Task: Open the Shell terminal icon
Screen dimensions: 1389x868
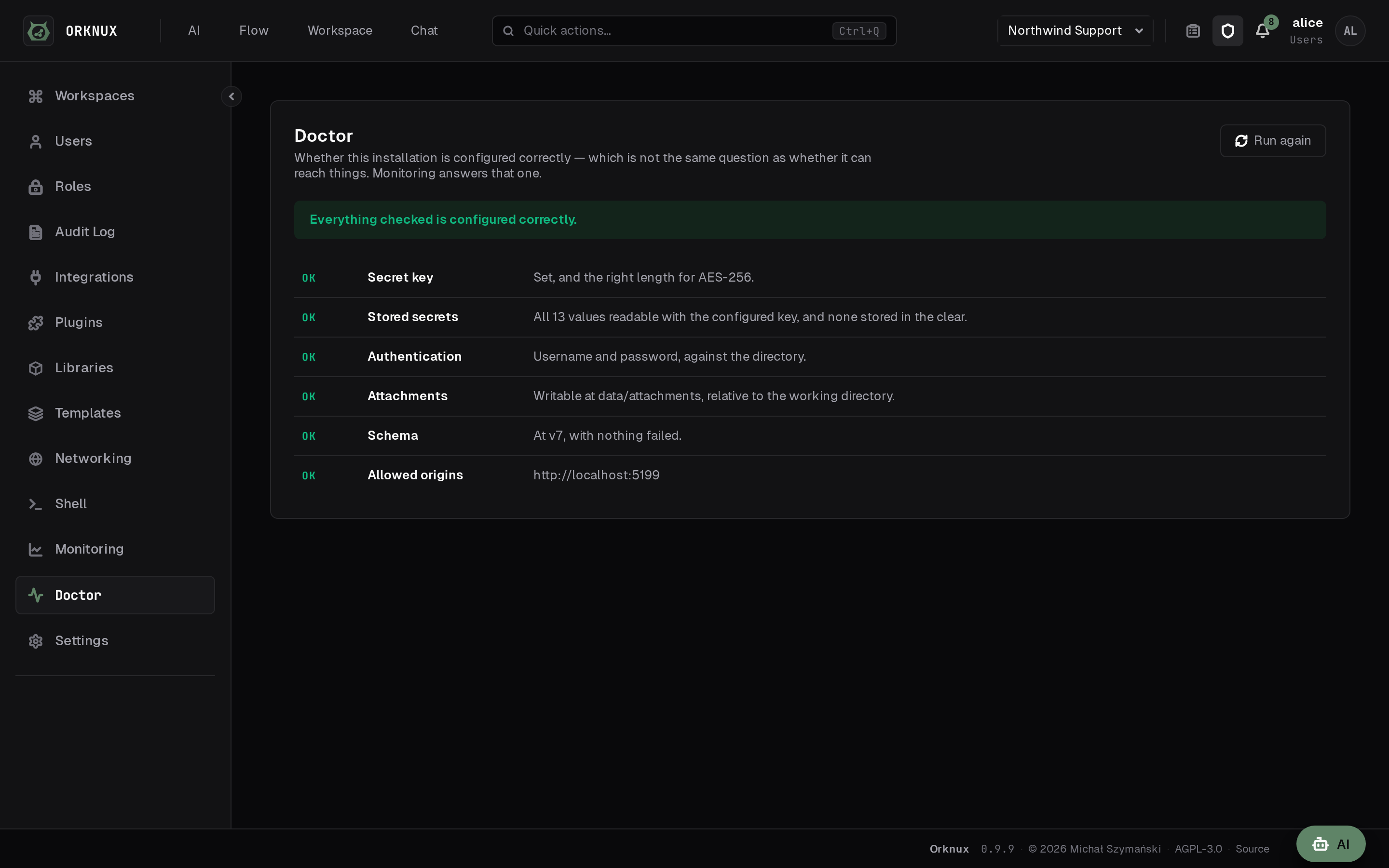Action: 36,504
